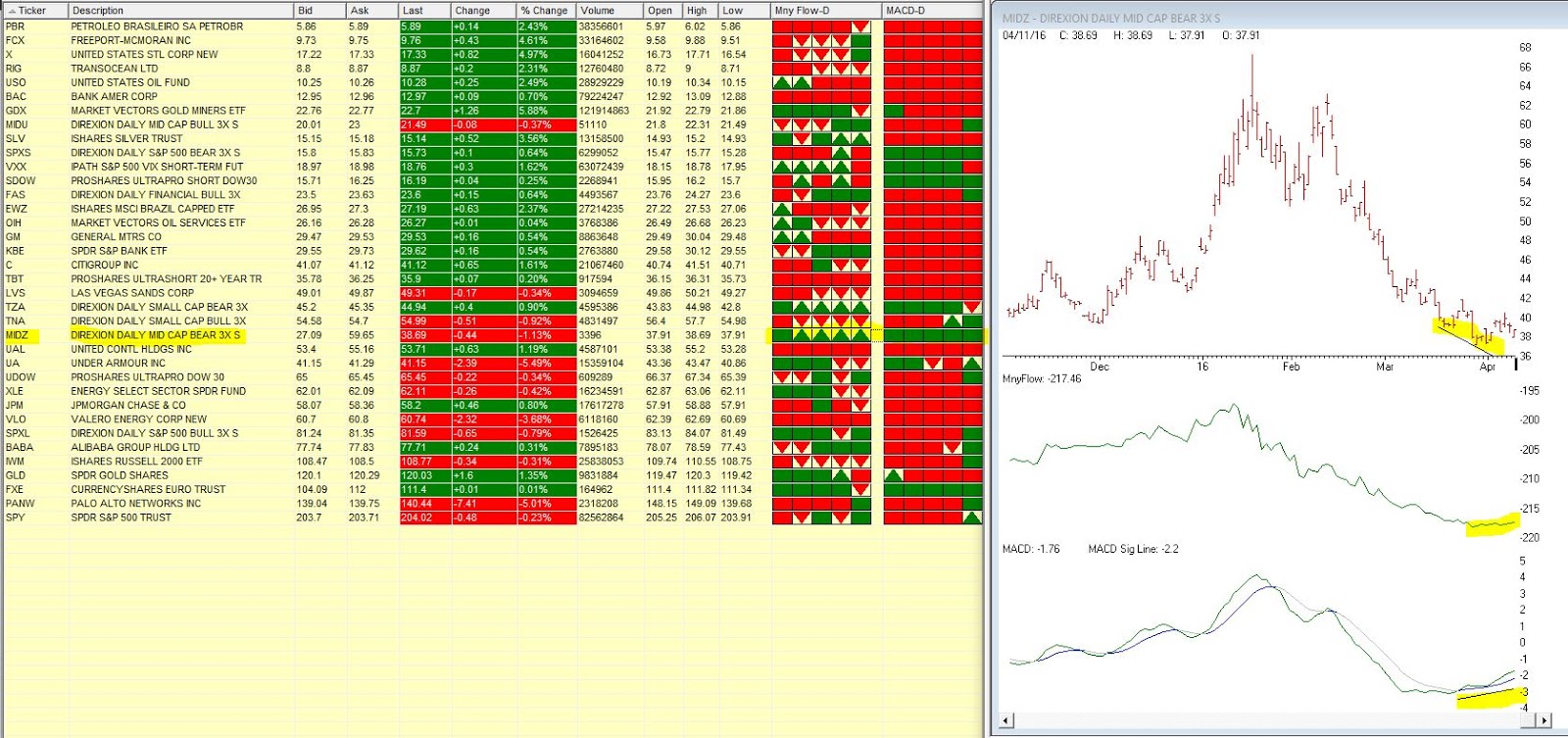The image size is (1568, 738).
Task: Select the SDOW ticker
Action: click(20, 181)
